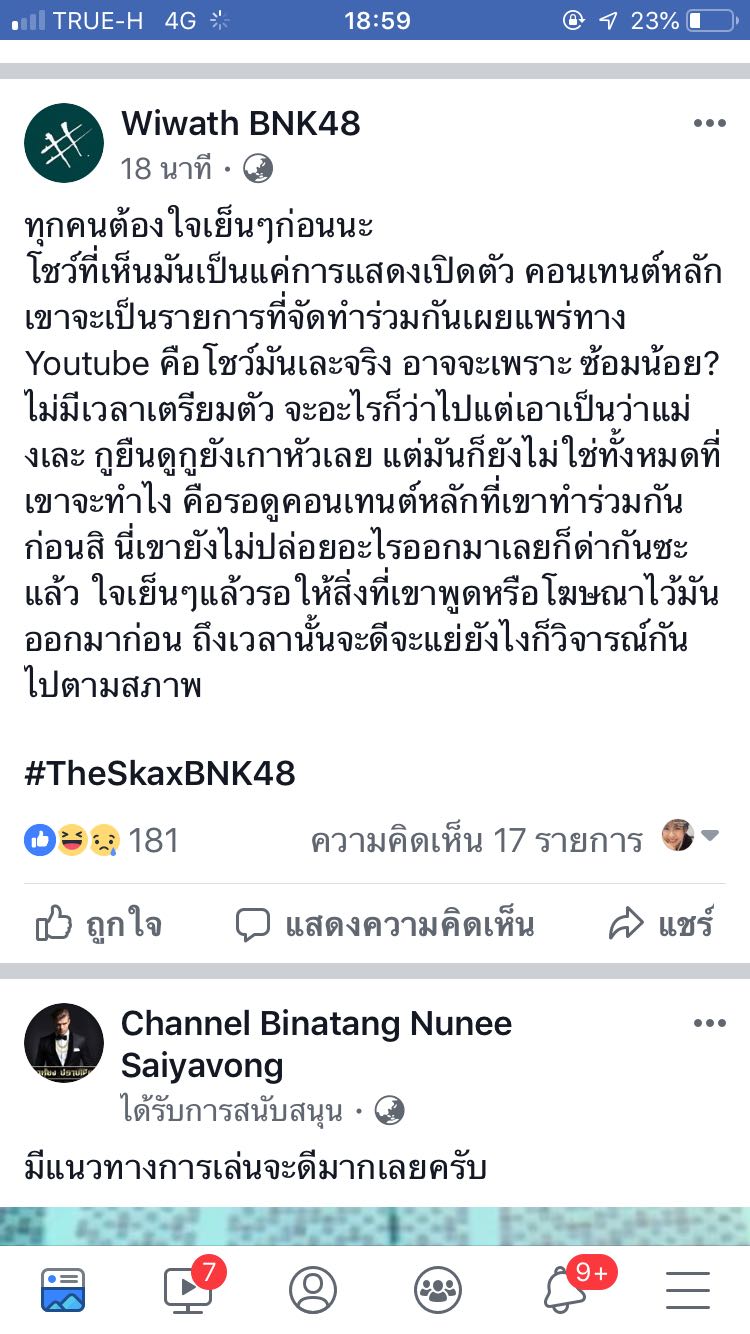
Task: Open ความคิดเห็น 17 รายการ comments
Action: 476,840
